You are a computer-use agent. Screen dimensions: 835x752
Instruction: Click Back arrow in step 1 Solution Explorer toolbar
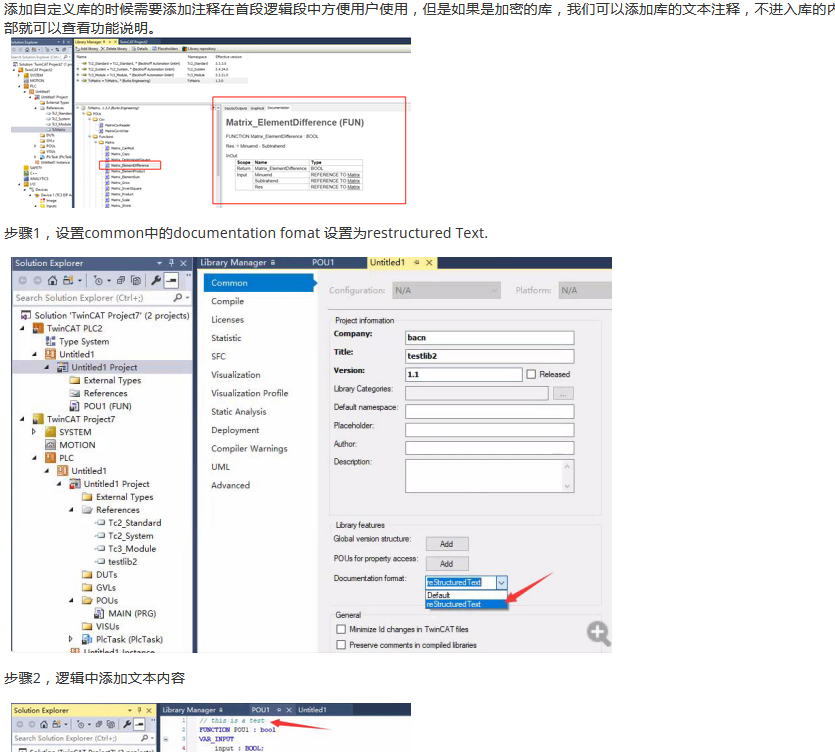point(22,280)
